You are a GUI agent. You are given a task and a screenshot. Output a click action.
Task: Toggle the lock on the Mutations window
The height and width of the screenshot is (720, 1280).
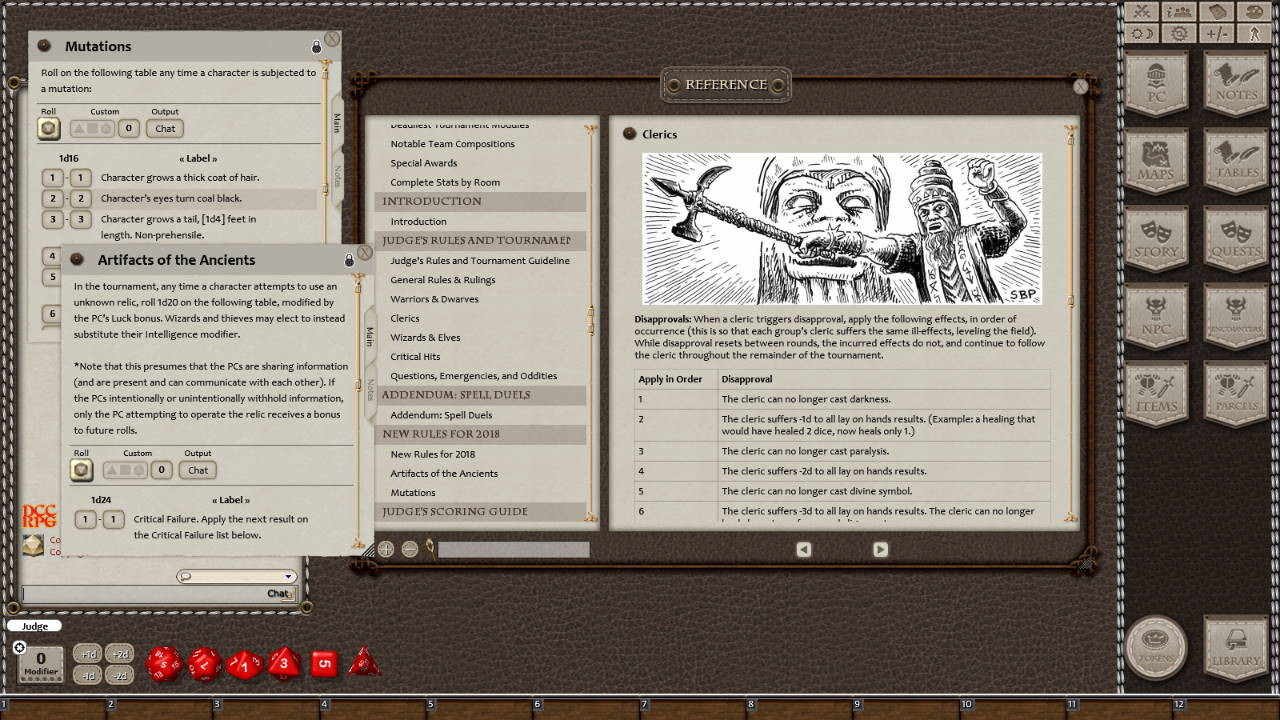[x=315, y=46]
